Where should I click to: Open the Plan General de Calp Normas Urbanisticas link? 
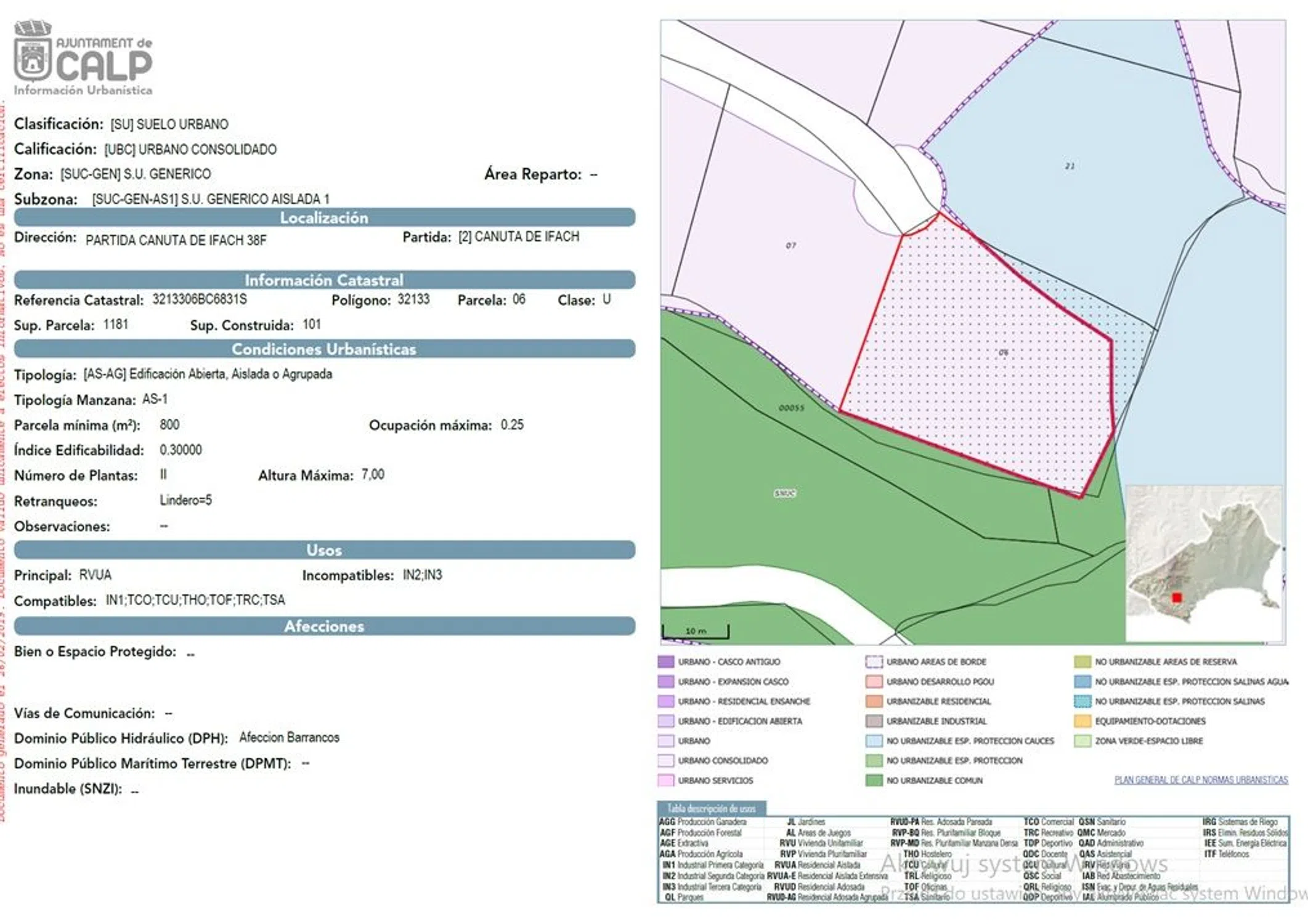[x=1200, y=780]
